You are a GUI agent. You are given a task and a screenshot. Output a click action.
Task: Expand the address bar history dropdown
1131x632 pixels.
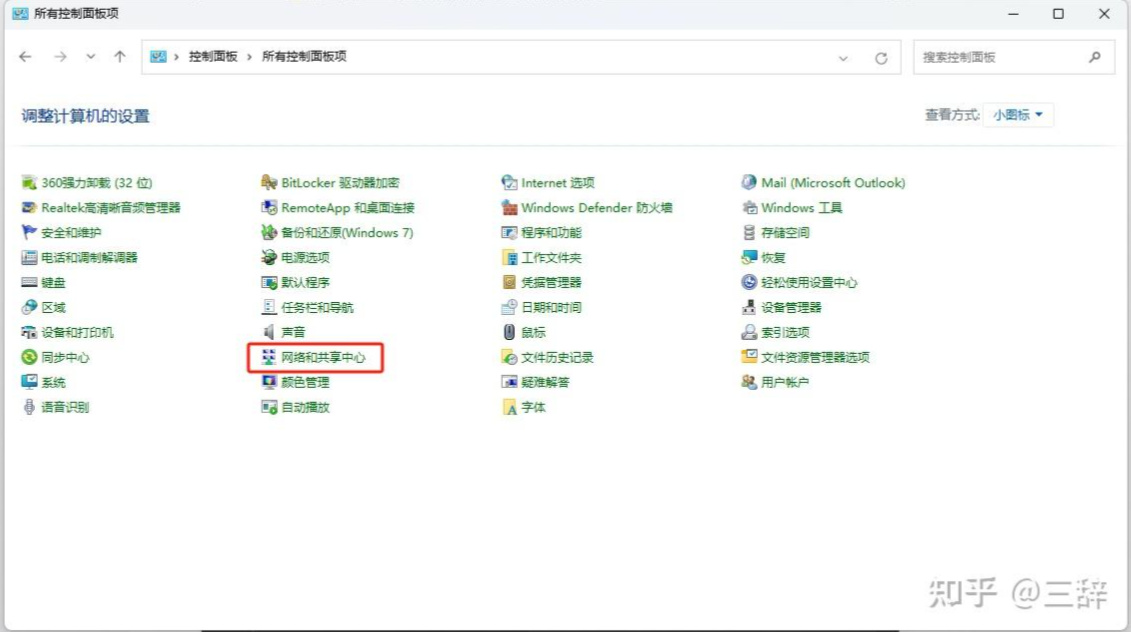click(x=843, y=58)
